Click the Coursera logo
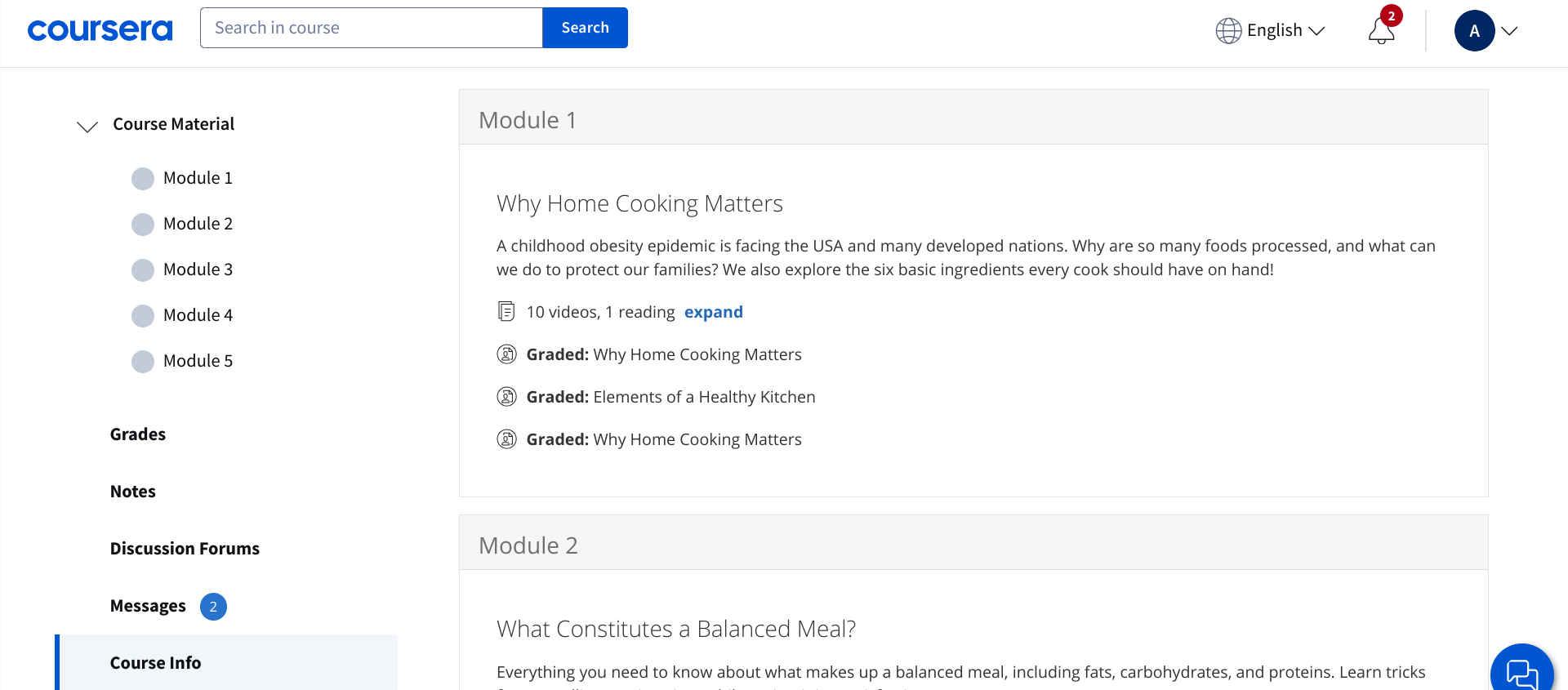Image resolution: width=1568 pixels, height=690 pixels. pos(100,30)
